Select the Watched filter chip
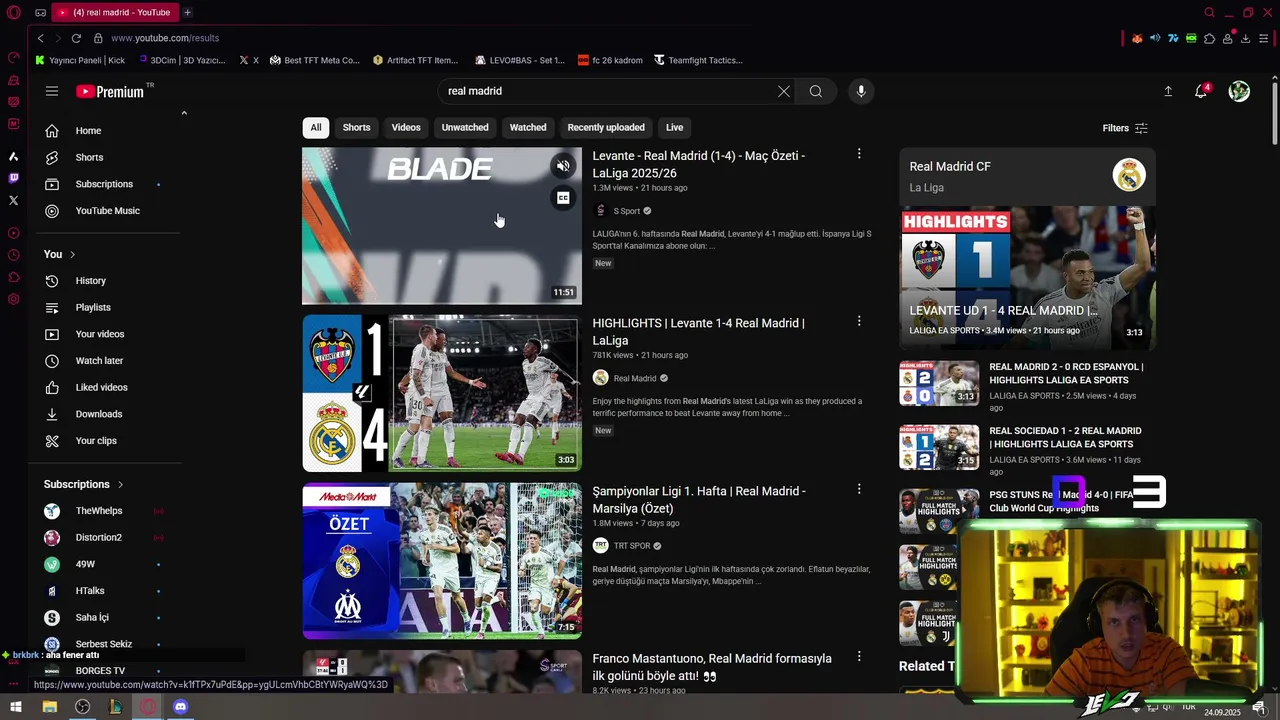Screen dimensions: 1280x720 tap(528, 127)
